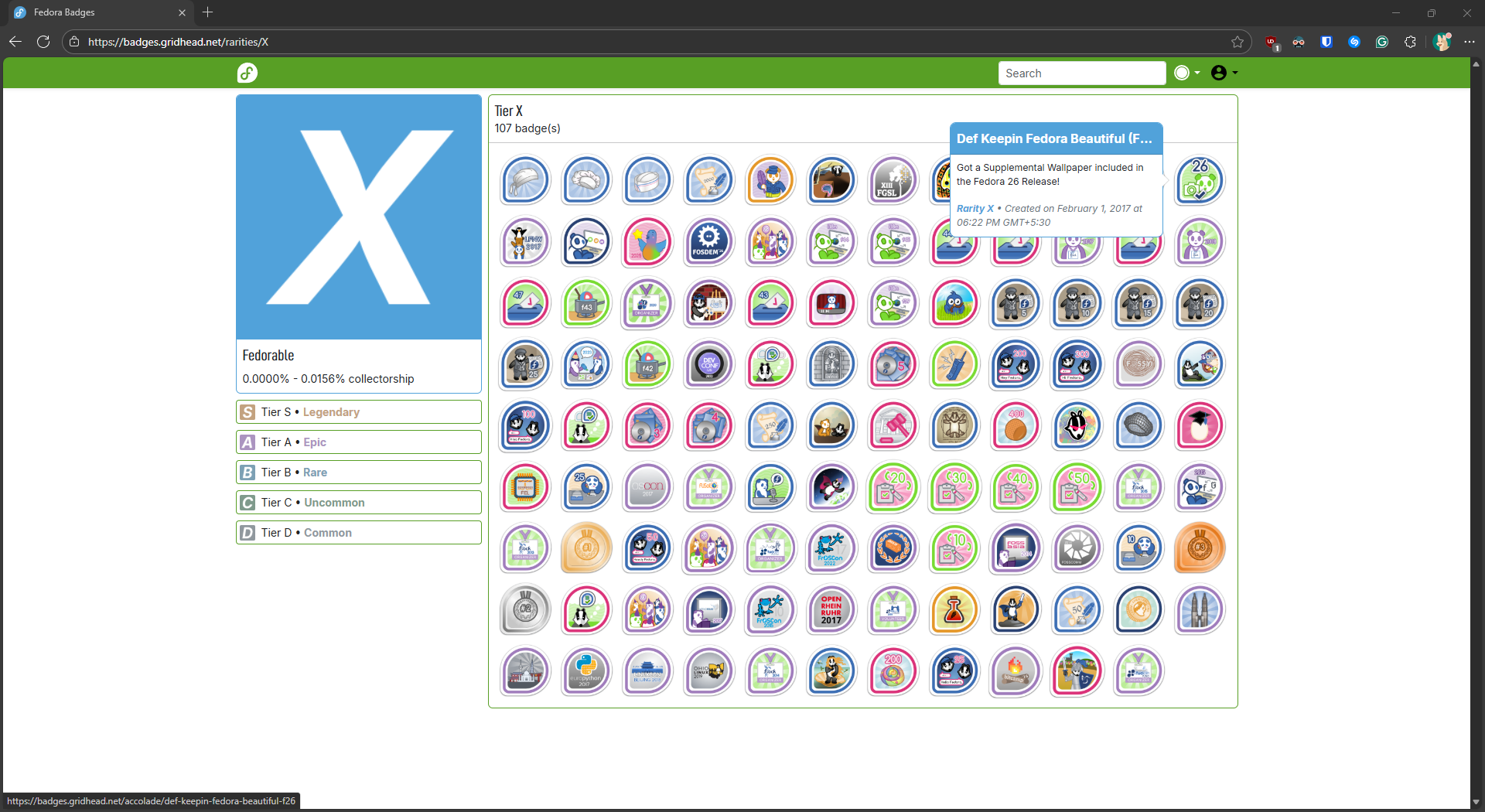Open the bitcamp campfire badge
The height and width of the screenshot is (812, 1485).
[x=1015, y=670]
